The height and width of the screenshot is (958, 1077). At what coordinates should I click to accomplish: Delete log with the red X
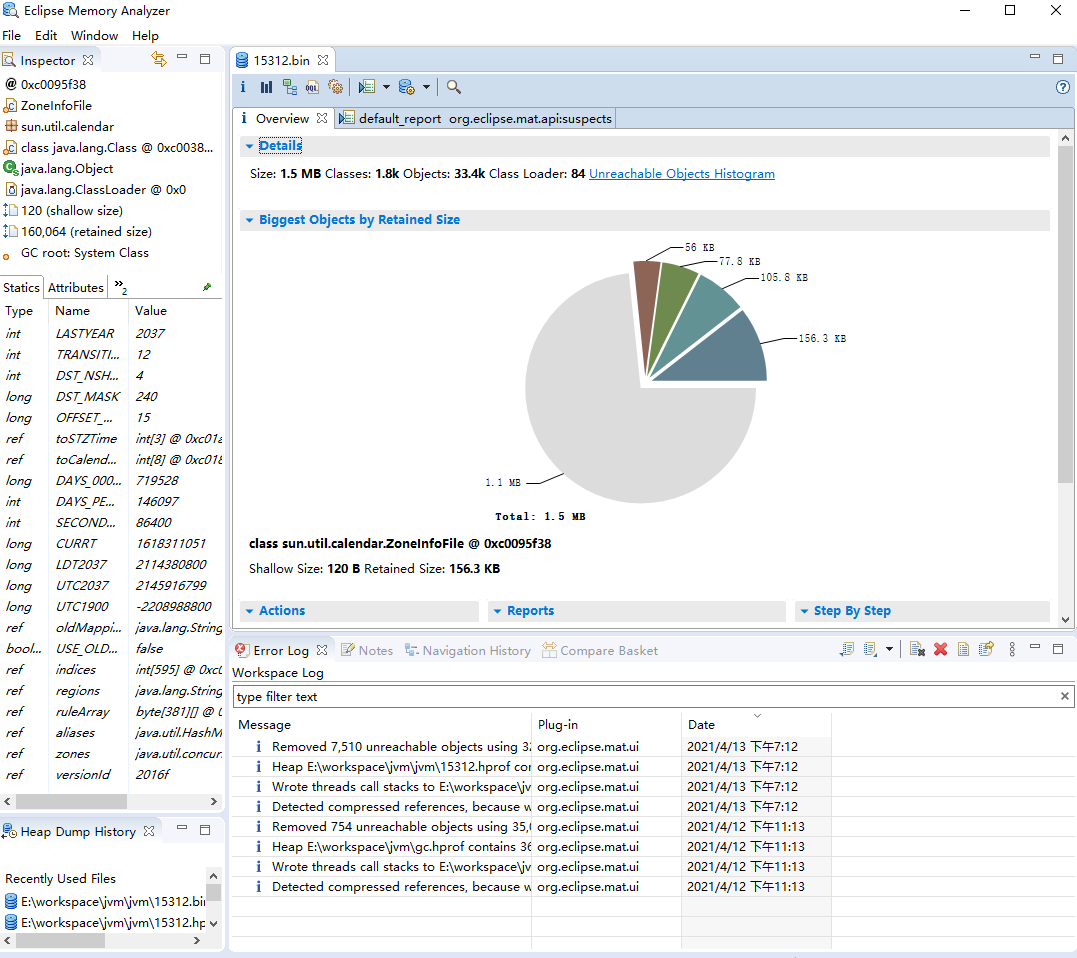940,649
